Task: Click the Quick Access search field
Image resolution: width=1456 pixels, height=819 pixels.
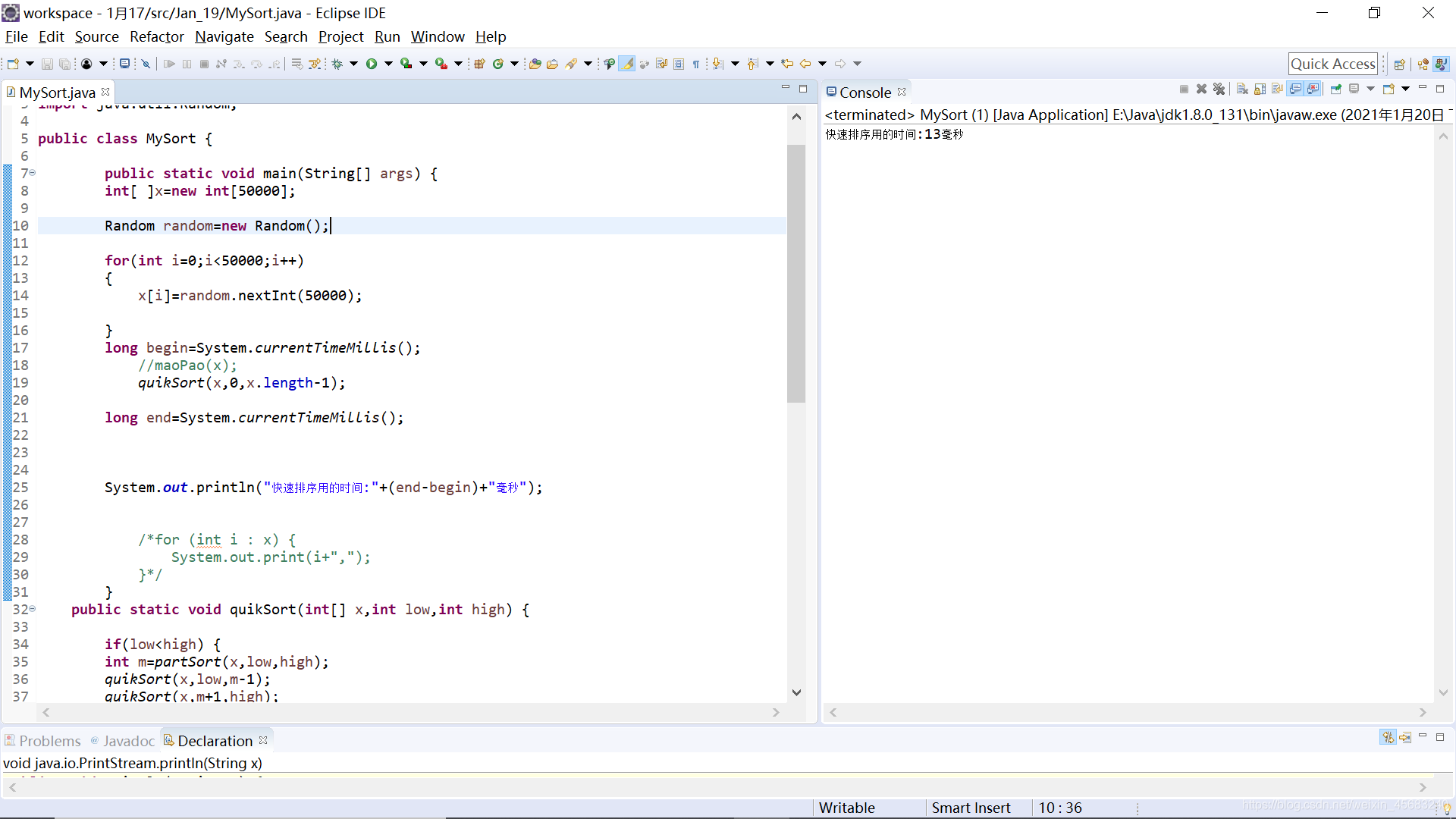Action: 1332,64
